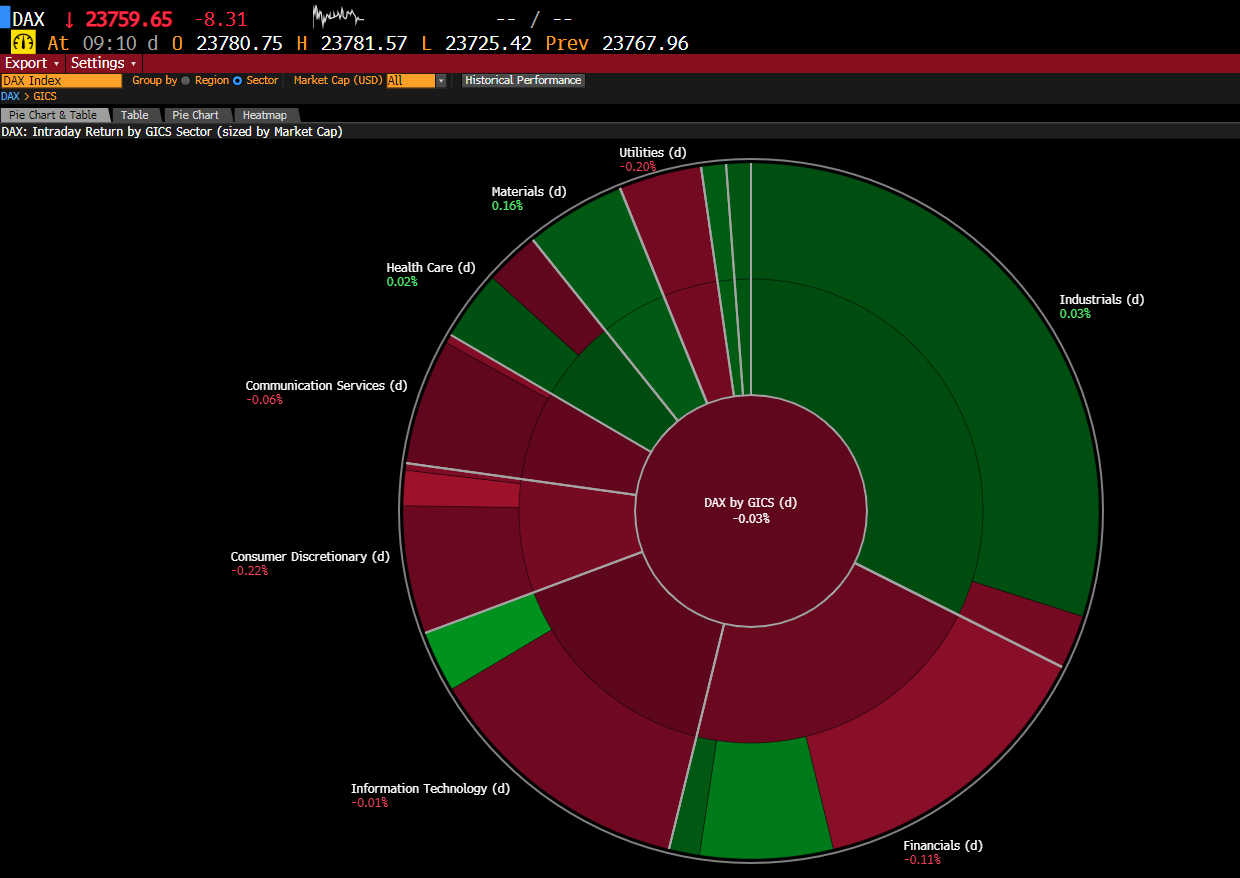Click the high price 23781.57
This screenshot has height=878, width=1240.
point(364,43)
